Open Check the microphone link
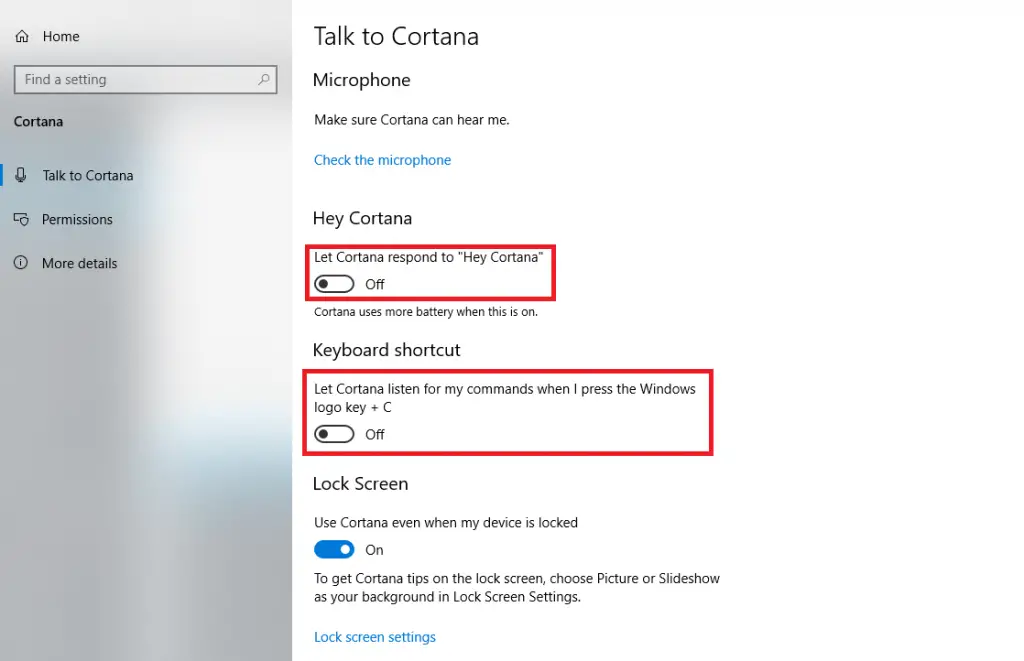 point(382,160)
